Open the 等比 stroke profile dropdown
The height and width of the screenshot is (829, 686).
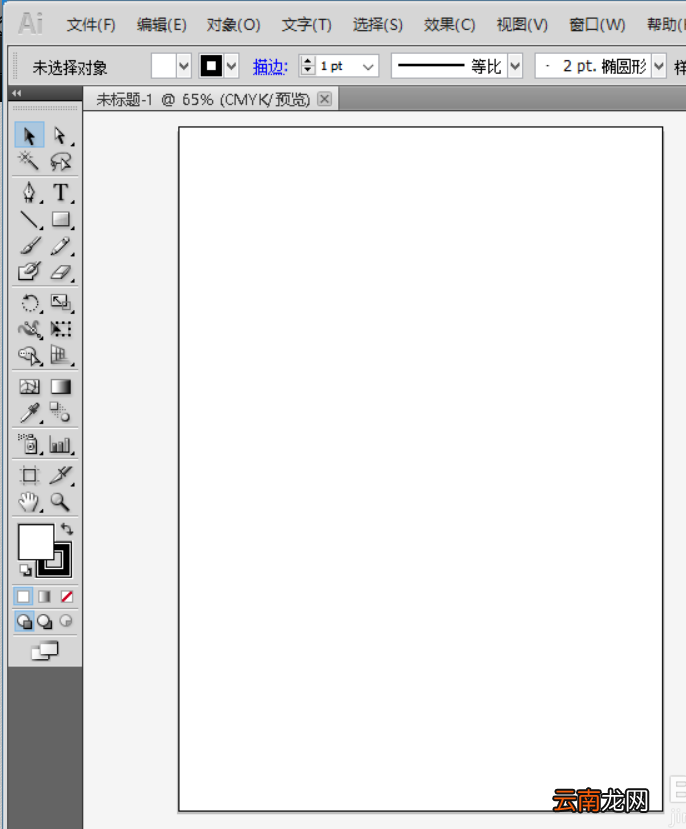(x=515, y=67)
